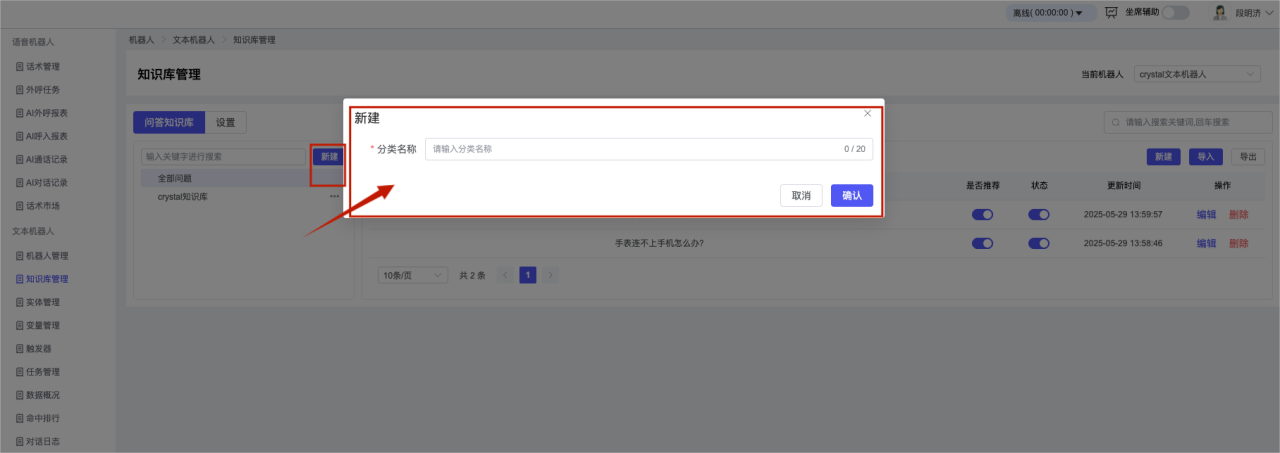Close the 新建 dialog with the X icon
The image size is (1280, 453).
[867, 114]
